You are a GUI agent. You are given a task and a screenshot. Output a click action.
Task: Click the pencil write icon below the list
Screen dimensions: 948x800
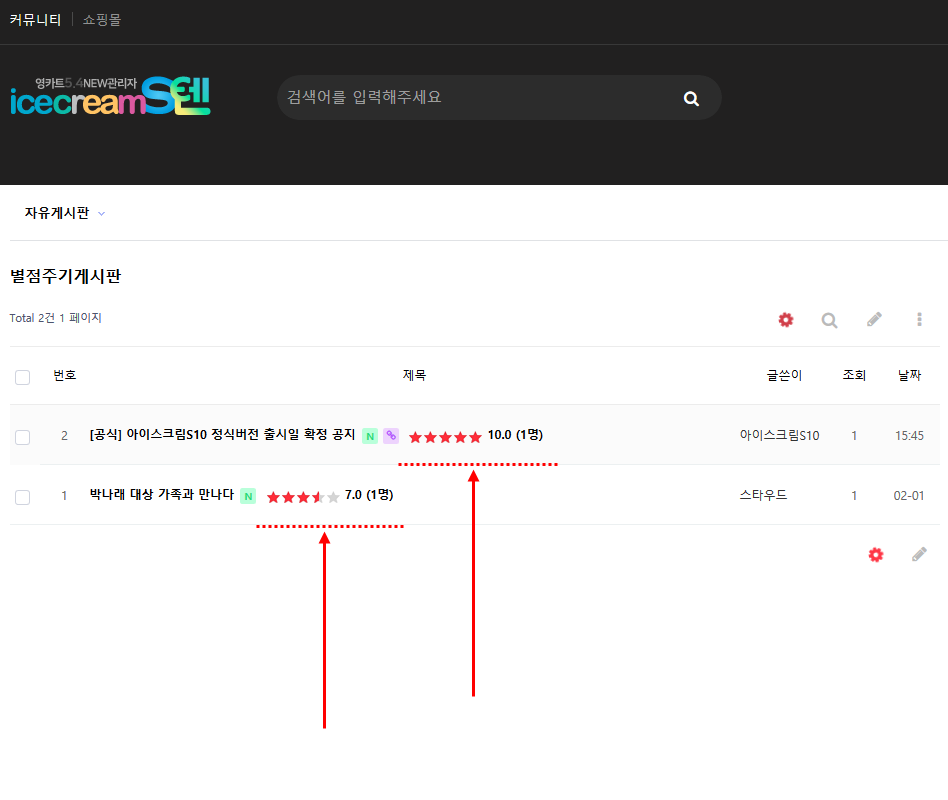coord(919,554)
